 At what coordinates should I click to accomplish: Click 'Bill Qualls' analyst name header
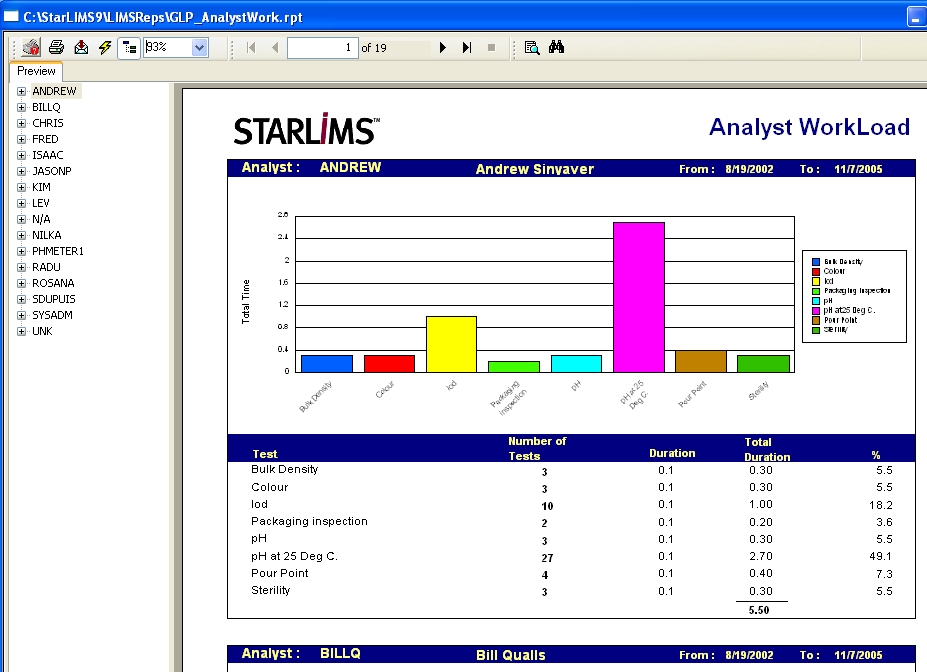[x=511, y=655]
